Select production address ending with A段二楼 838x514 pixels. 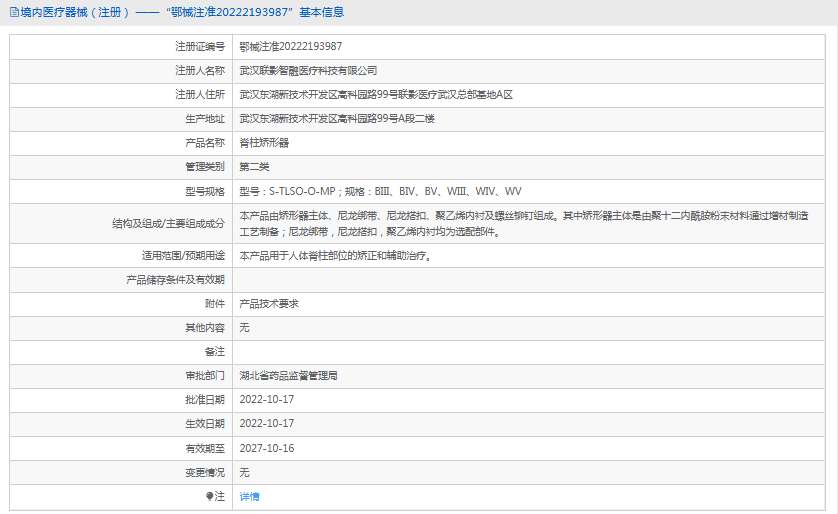click(x=337, y=119)
